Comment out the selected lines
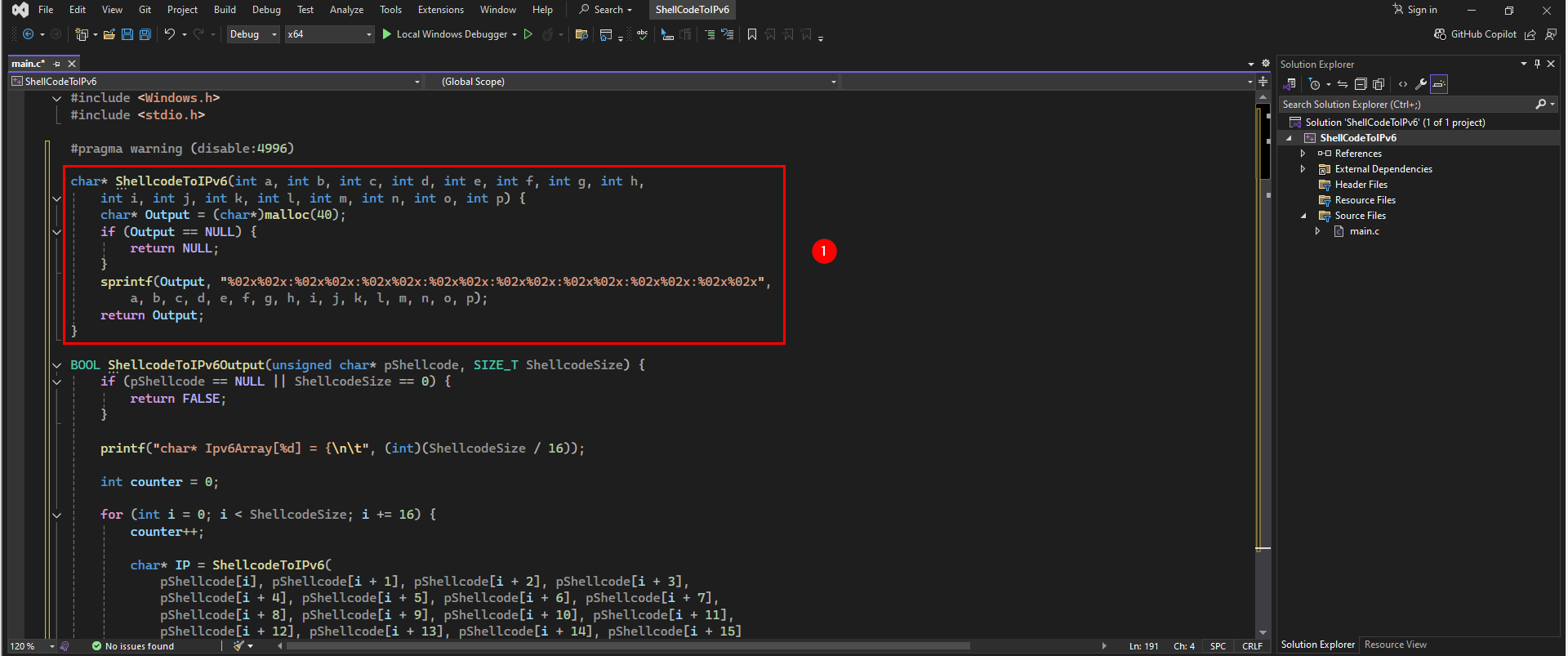The height and width of the screenshot is (656, 1568). pyautogui.click(x=709, y=34)
